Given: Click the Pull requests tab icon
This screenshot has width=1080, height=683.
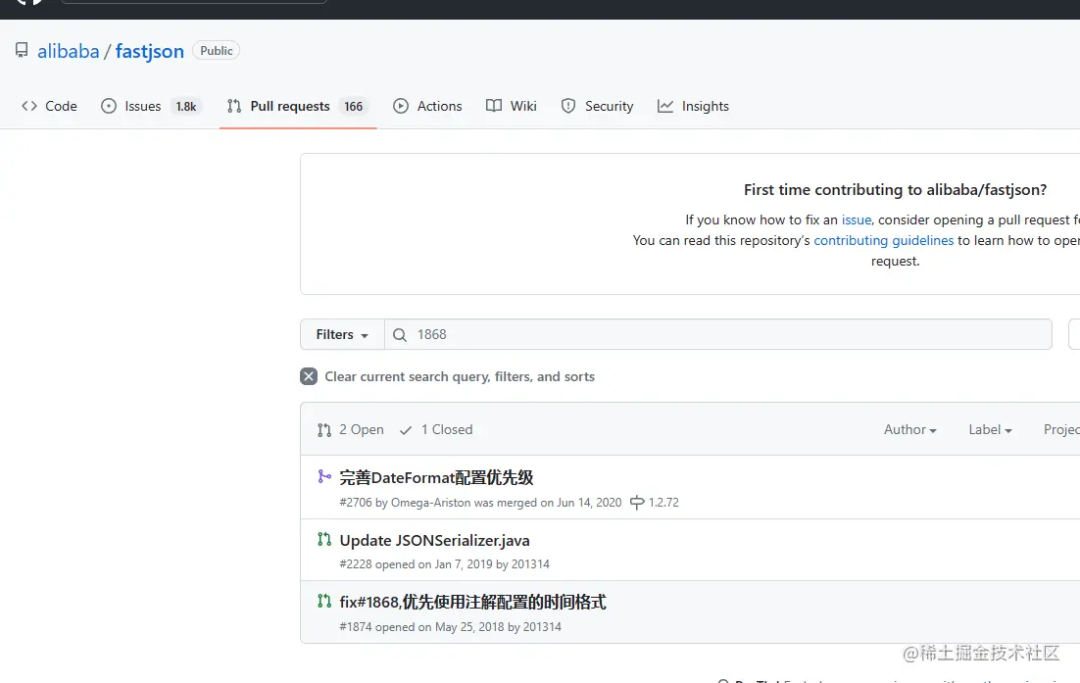Looking at the screenshot, I should point(234,106).
